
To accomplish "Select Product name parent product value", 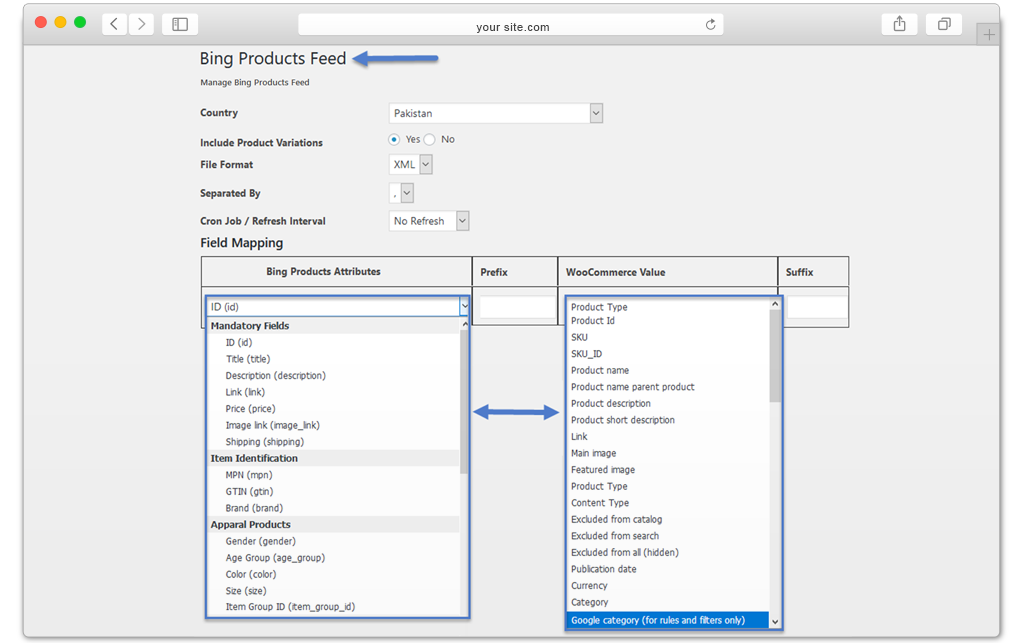I will pos(632,386).
